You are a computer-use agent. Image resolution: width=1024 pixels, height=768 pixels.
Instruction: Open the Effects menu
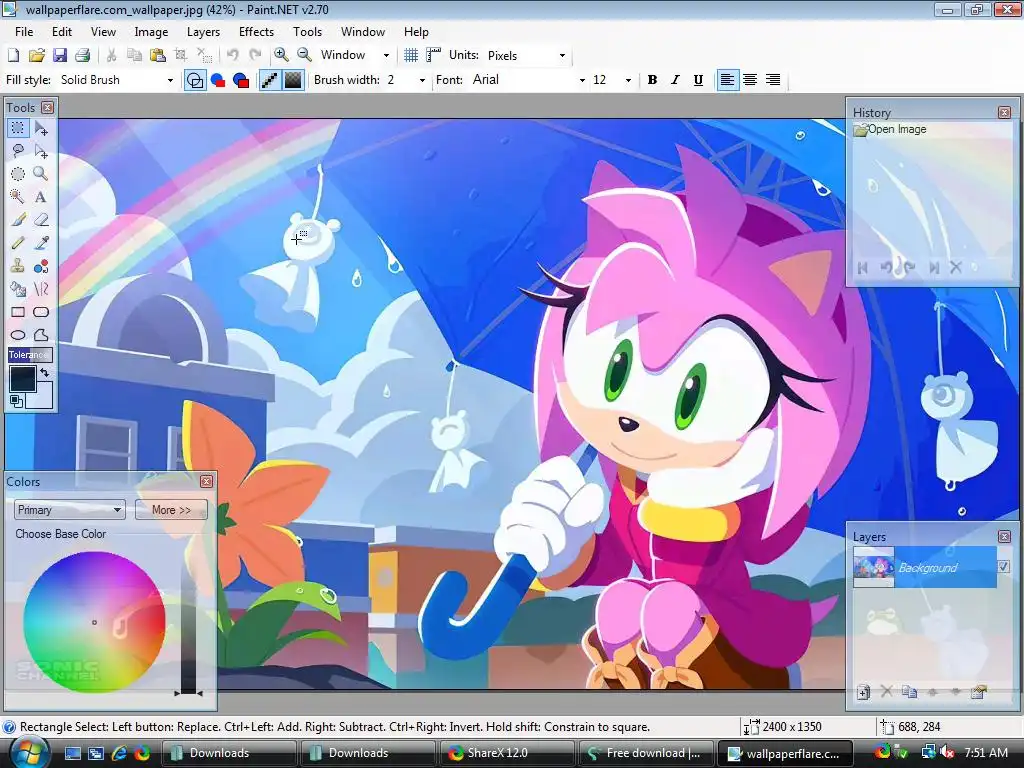coord(256,31)
